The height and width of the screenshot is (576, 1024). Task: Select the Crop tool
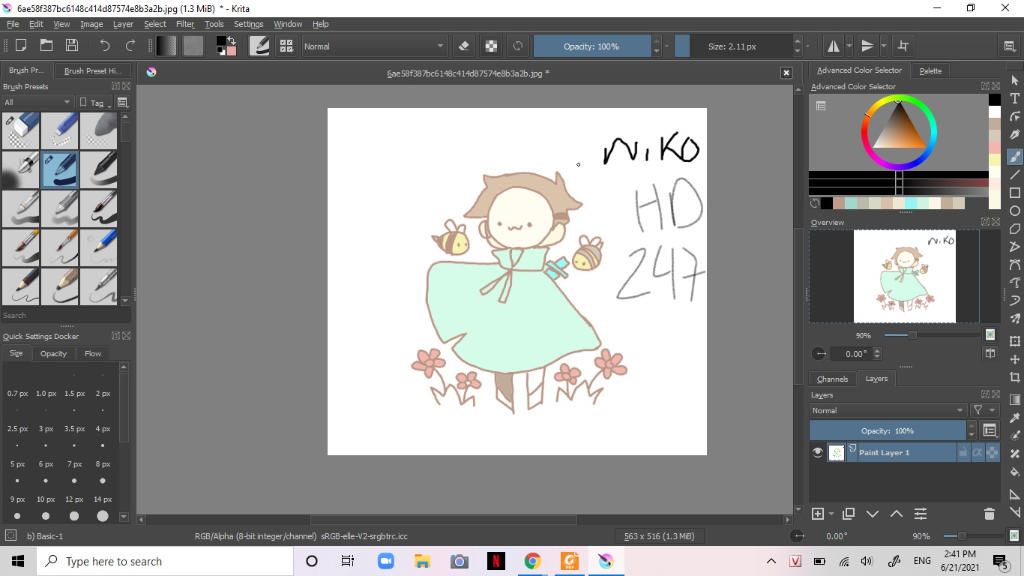(x=1014, y=377)
